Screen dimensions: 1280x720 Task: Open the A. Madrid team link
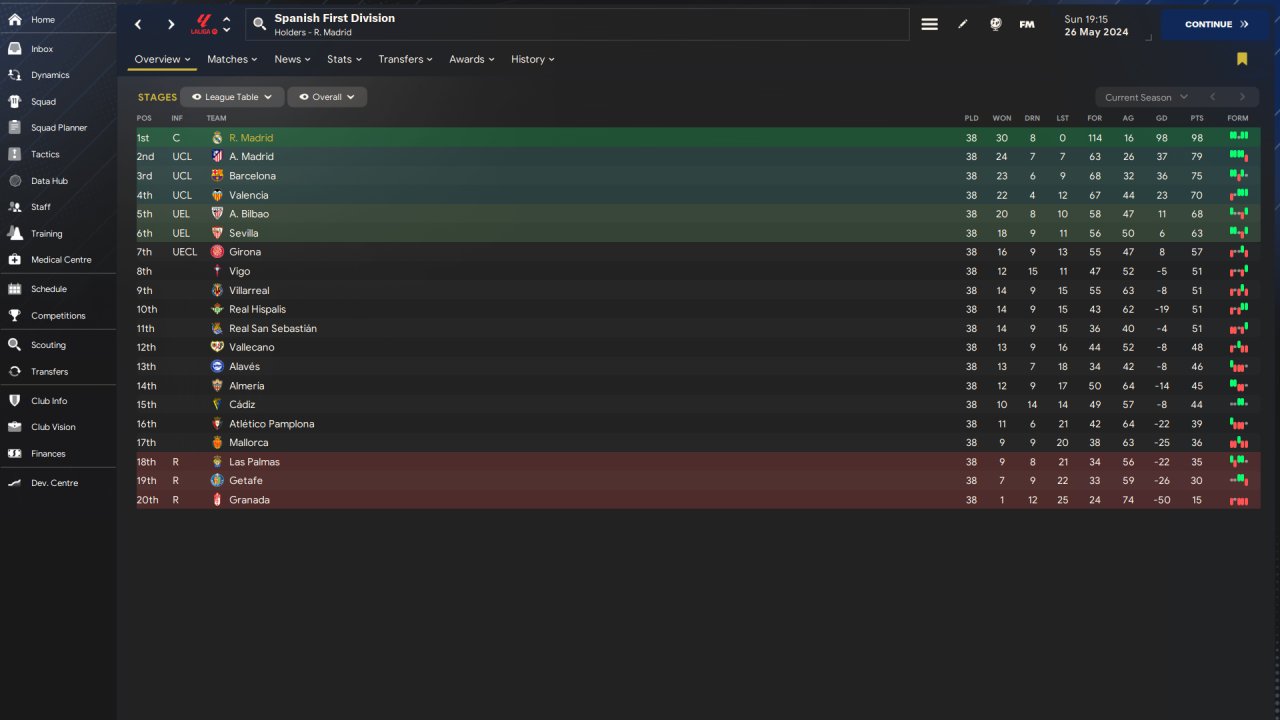click(x=251, y=157)
